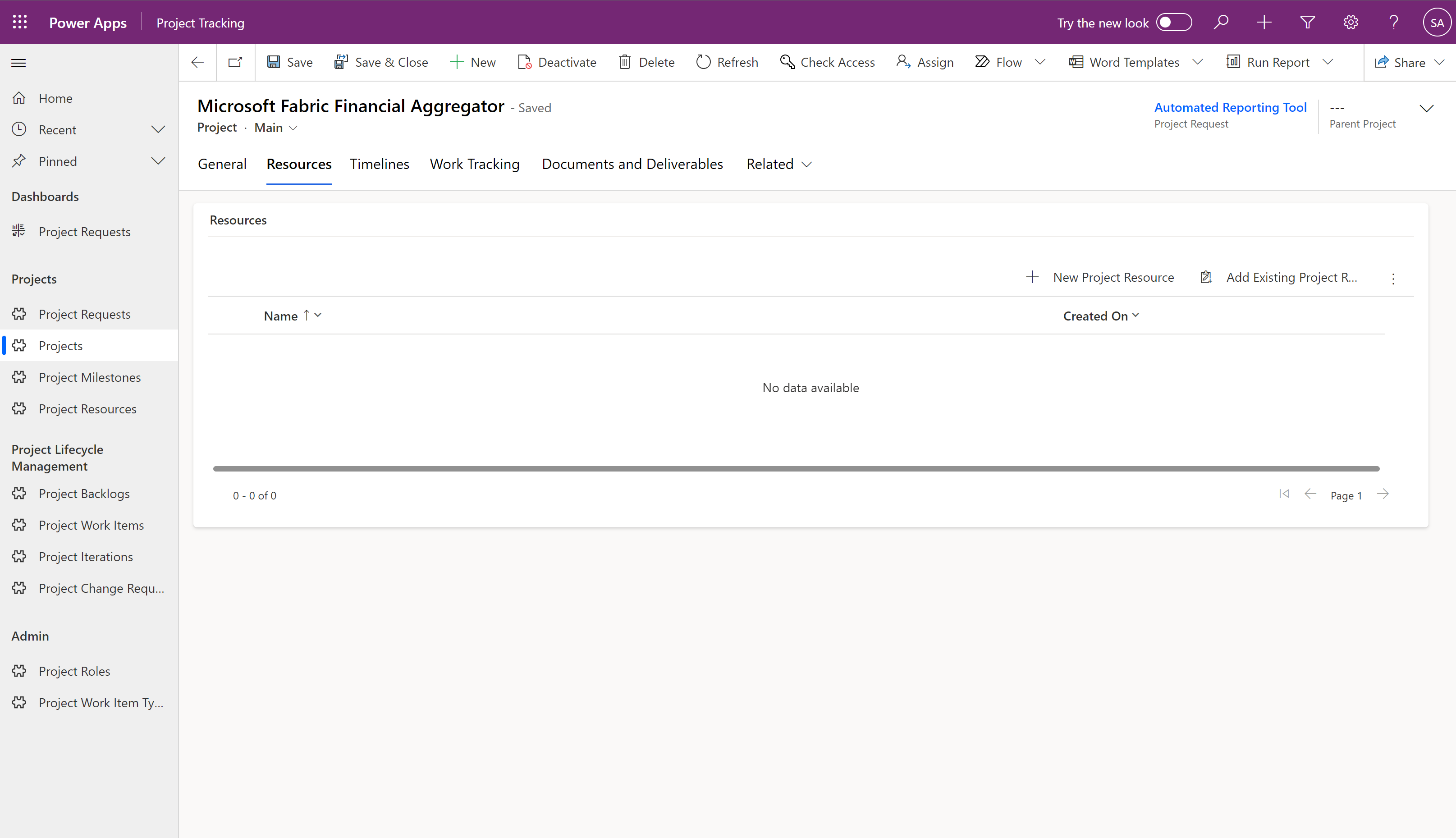Image resolution: width=1456 pixels, height=838 pixels.
Task: Expand the header fields chevron
Action: click(1427, 108)
